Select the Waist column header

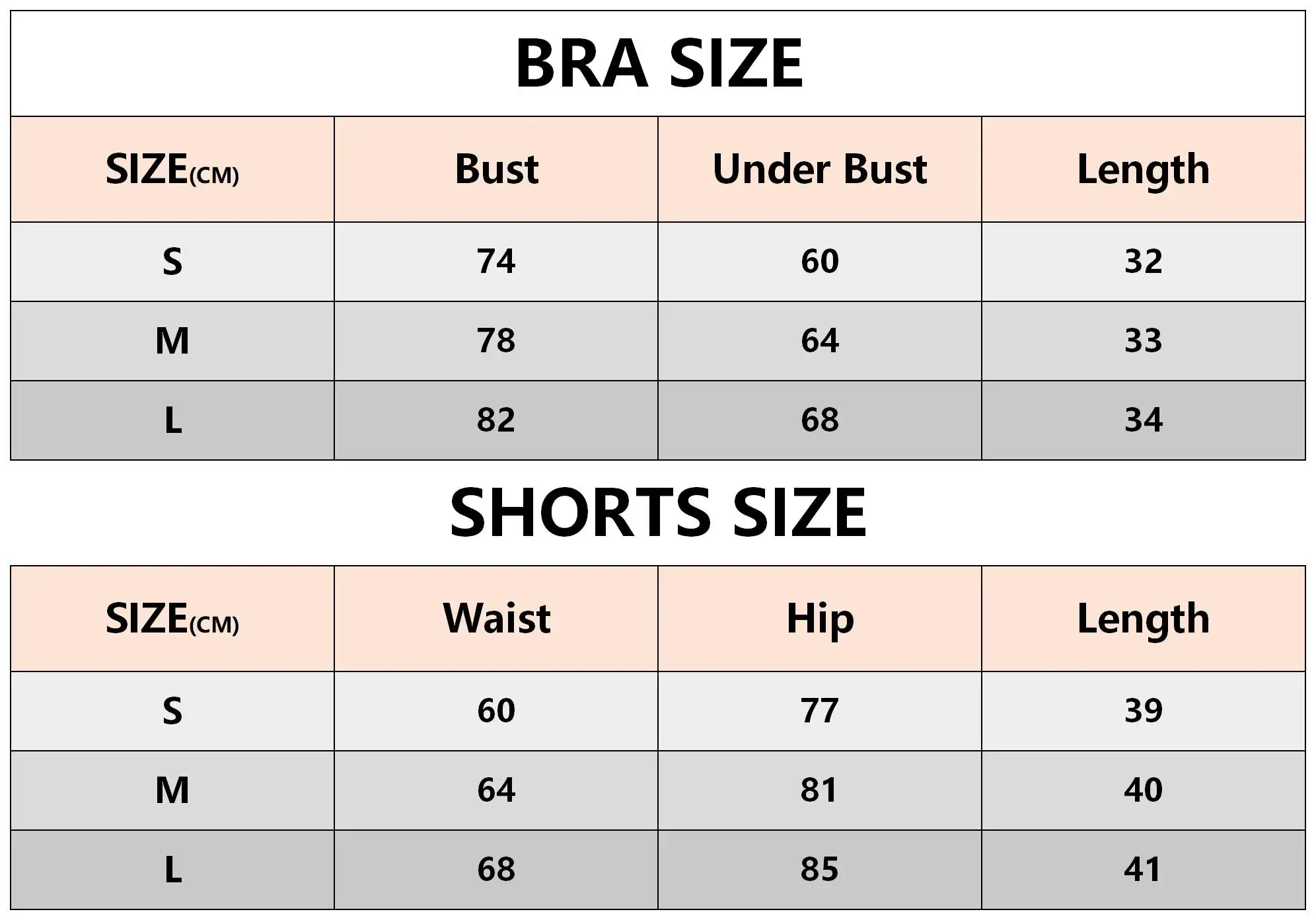click(x=497, y=619)
